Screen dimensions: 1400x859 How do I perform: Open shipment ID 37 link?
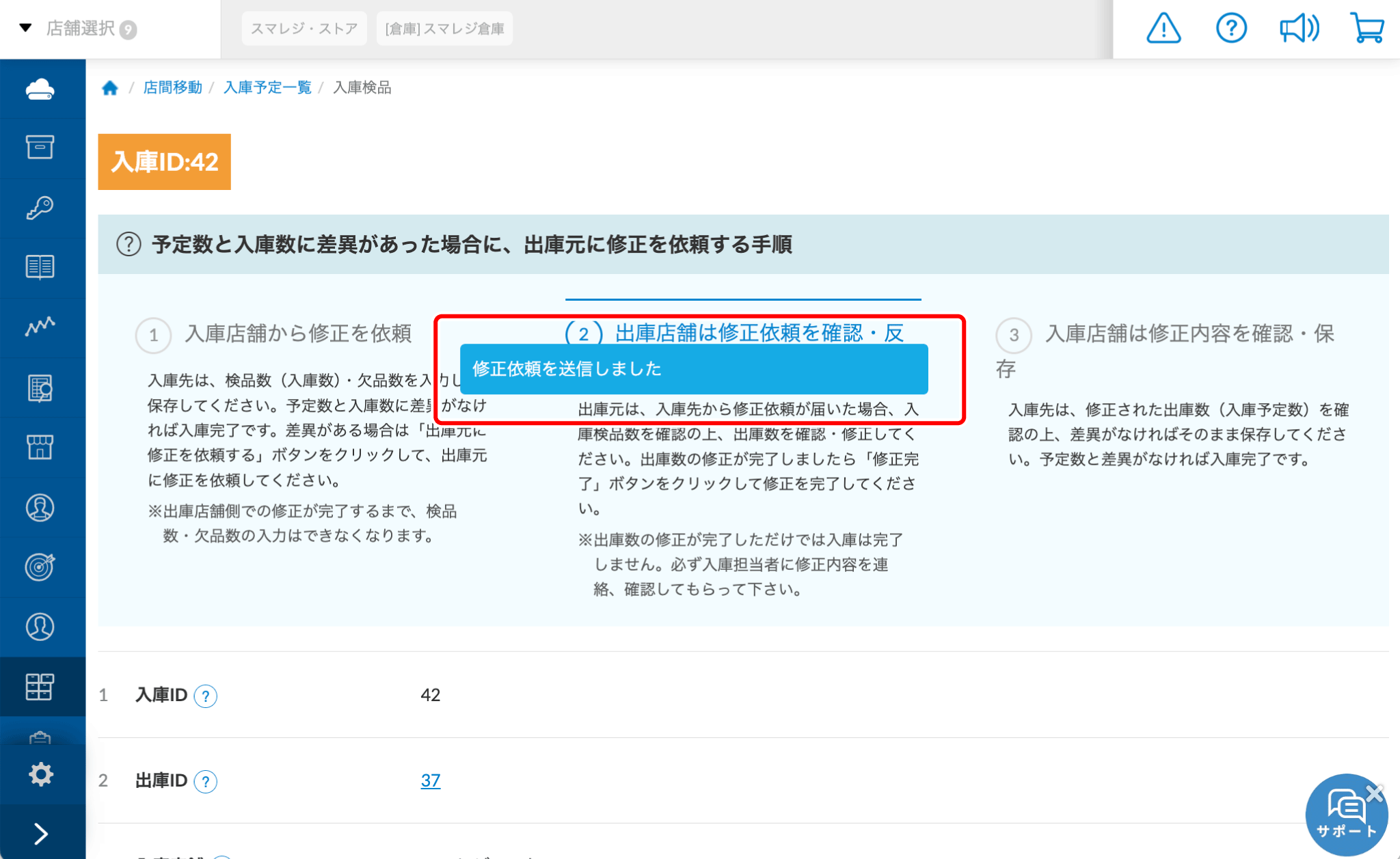(x=430, y=780)
